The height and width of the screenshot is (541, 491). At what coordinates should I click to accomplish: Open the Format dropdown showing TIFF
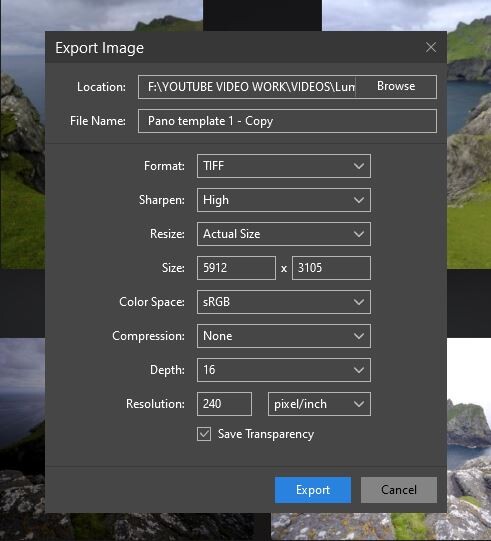coord(284,166)
